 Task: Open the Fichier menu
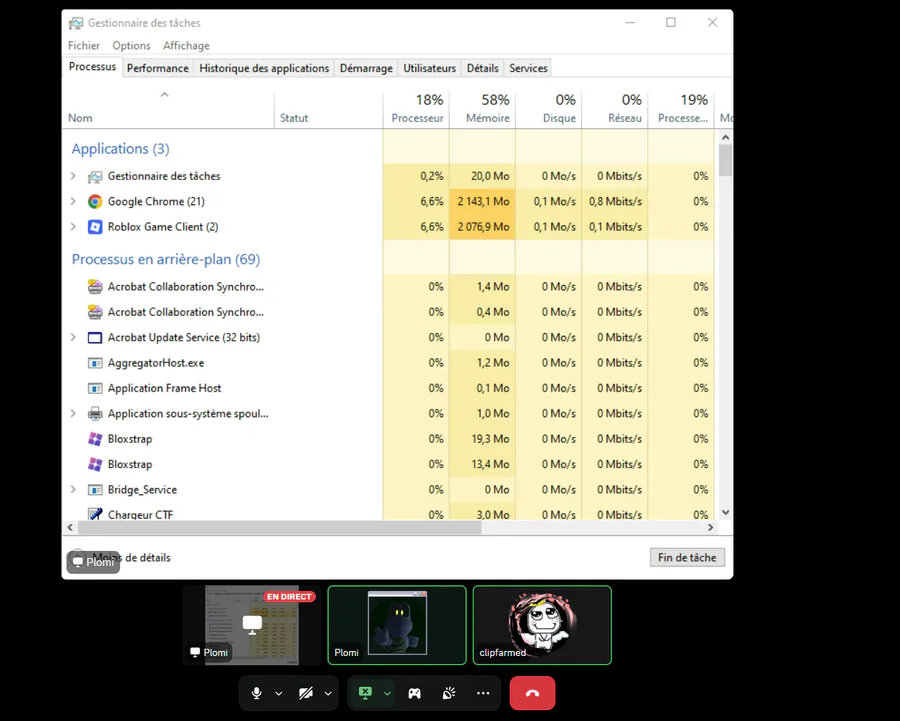coord(84,45)
